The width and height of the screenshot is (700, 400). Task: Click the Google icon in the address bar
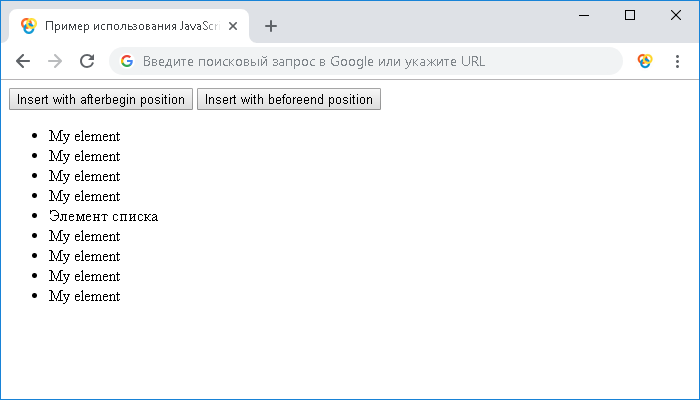[127, 61]
